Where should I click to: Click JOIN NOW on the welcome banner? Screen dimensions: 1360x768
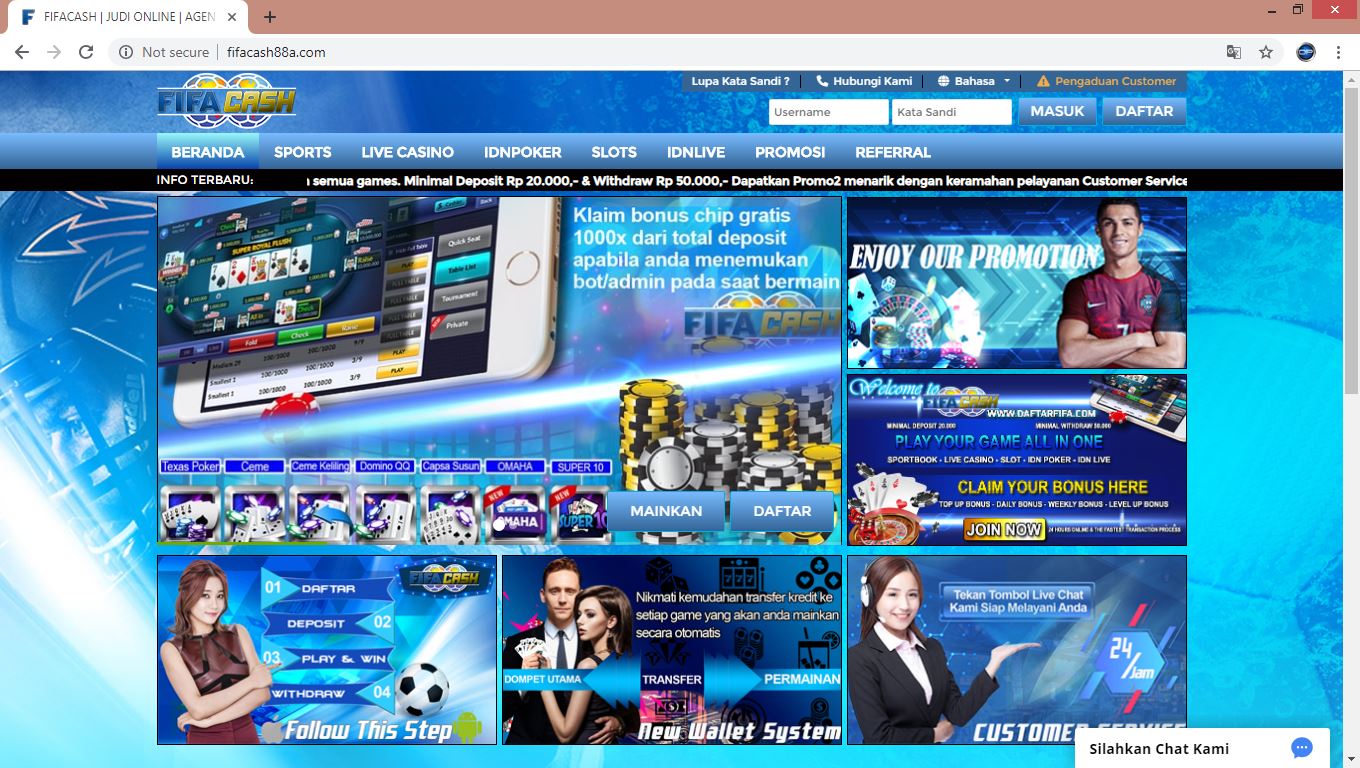tap(1003, 529)
